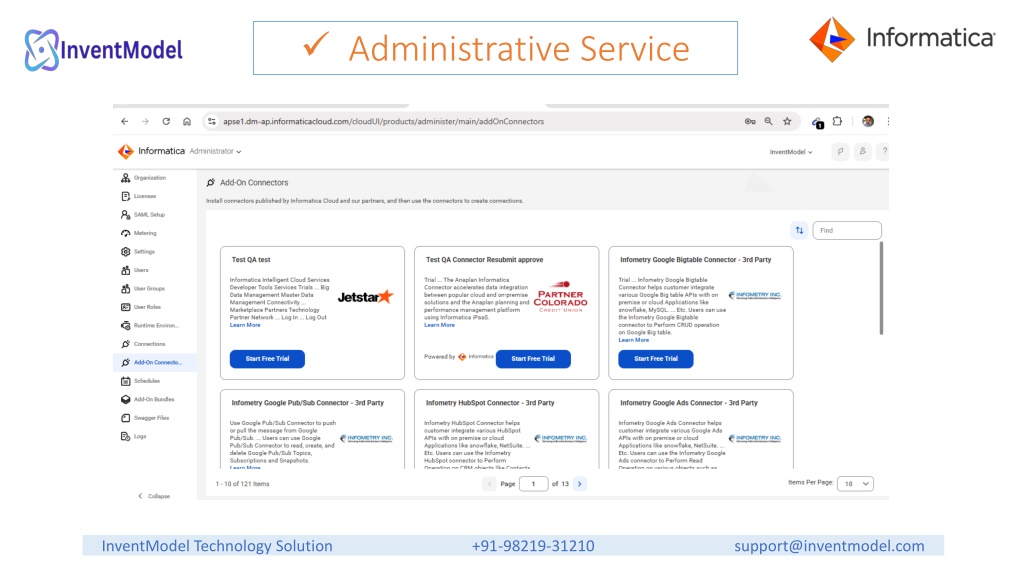The height and width of the screenshot is (576, 1024).
Task: Click the 'Infometry HubSpot Connector' title
Action: (x=490, y=403)
